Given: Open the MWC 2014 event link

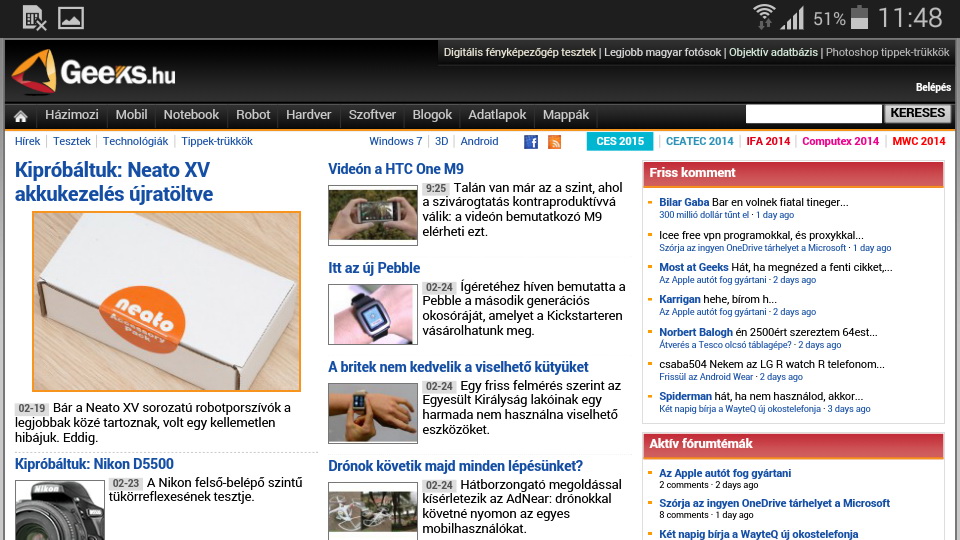Looking at the screenshot, I should click(918, 141).
